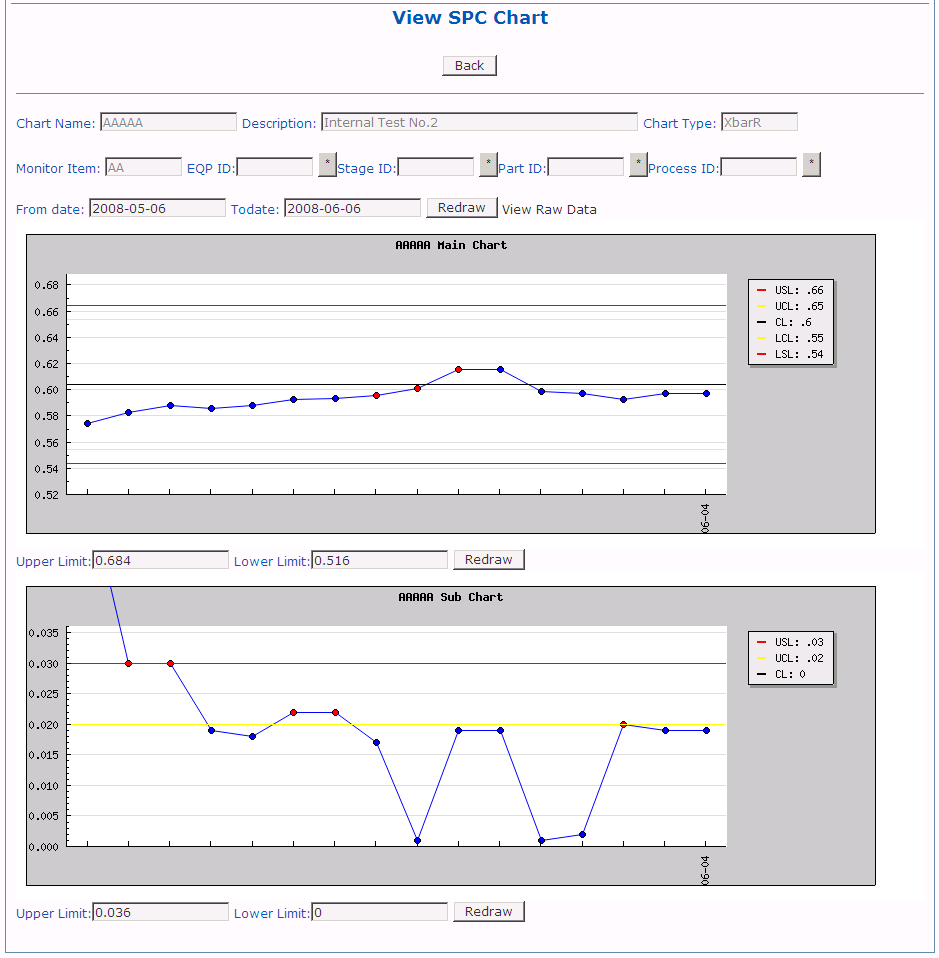This screenshot has width=939, height=958.
Task: Edit the Lower Limit value 0.516
Action: point(379,560)
